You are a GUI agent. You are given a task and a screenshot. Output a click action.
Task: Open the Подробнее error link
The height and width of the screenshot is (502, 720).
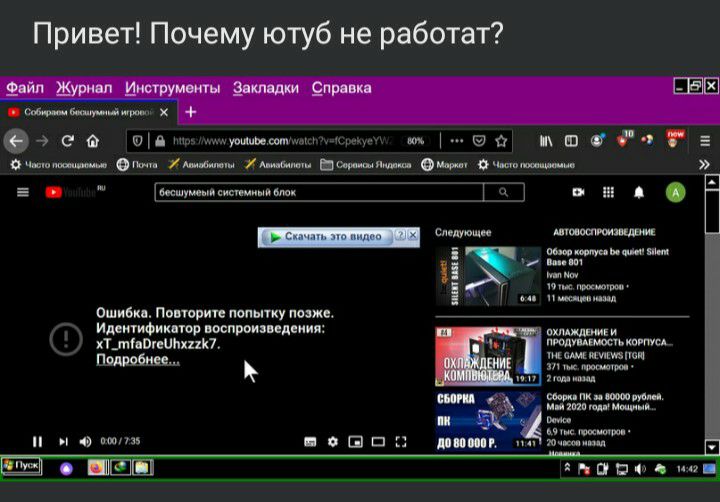tap(138, 359)
